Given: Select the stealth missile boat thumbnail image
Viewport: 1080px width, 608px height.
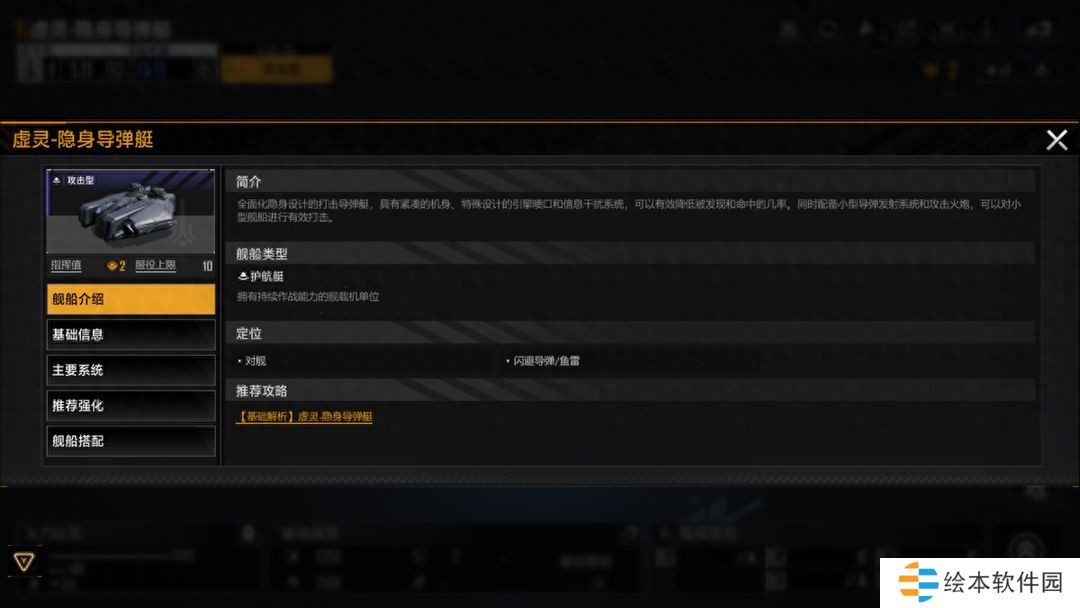Looking at the screenshot, I should pyautogui.click(x=131, y=211).
